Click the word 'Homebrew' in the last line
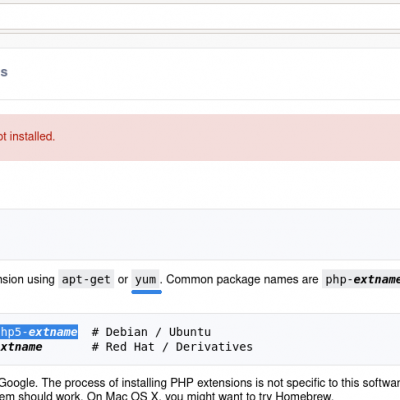This screenshot has width=400, height=400. pos(303,396)
